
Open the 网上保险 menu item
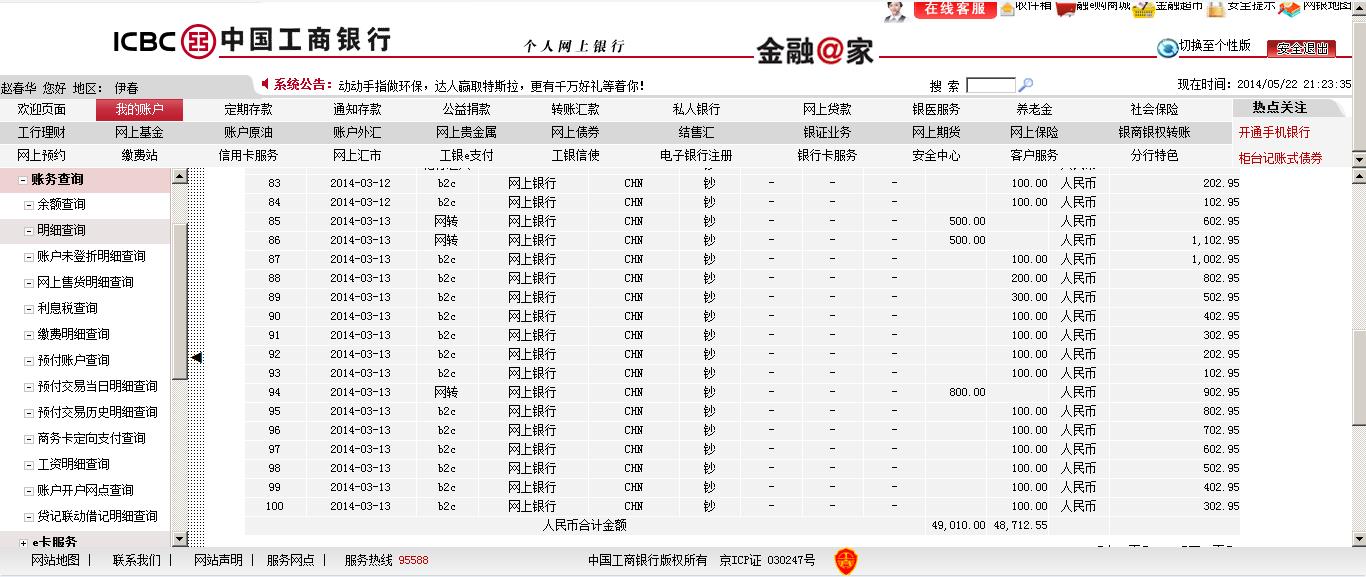coord(1034,132)
